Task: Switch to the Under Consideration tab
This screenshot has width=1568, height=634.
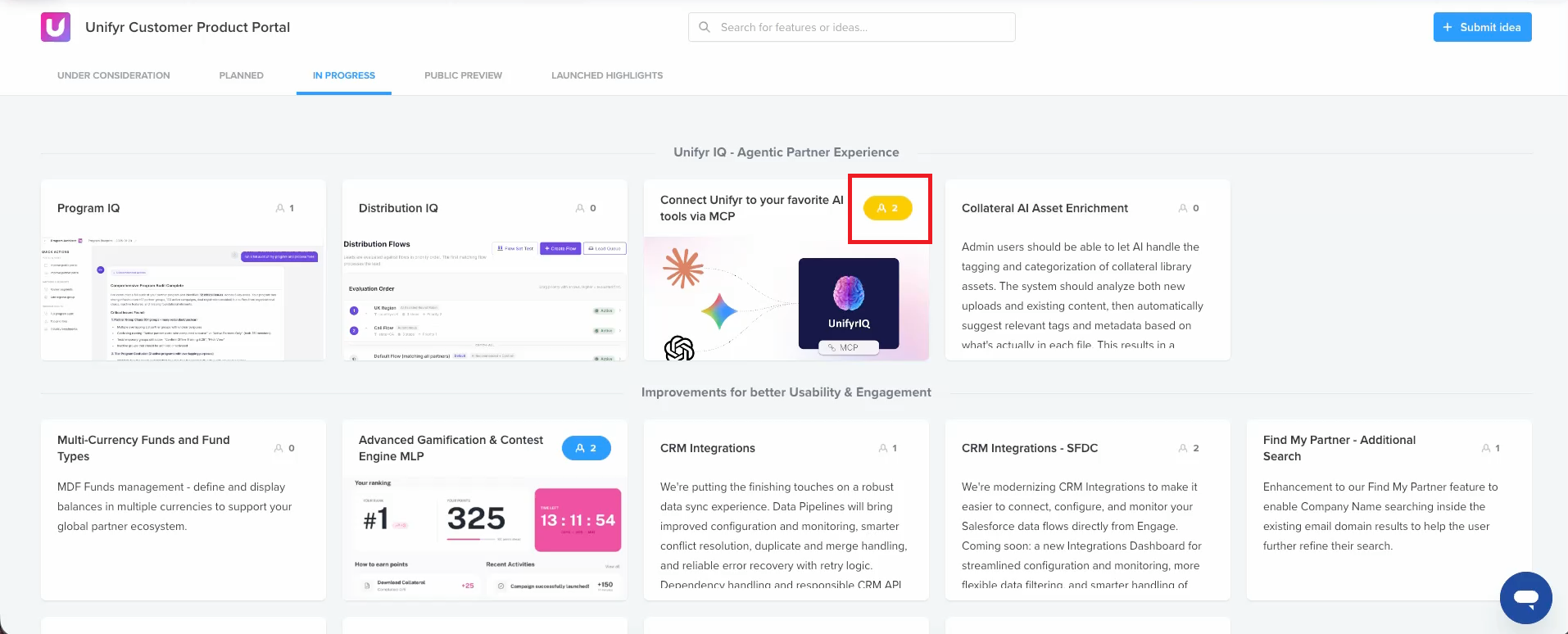Action: (x=114, y=75)
